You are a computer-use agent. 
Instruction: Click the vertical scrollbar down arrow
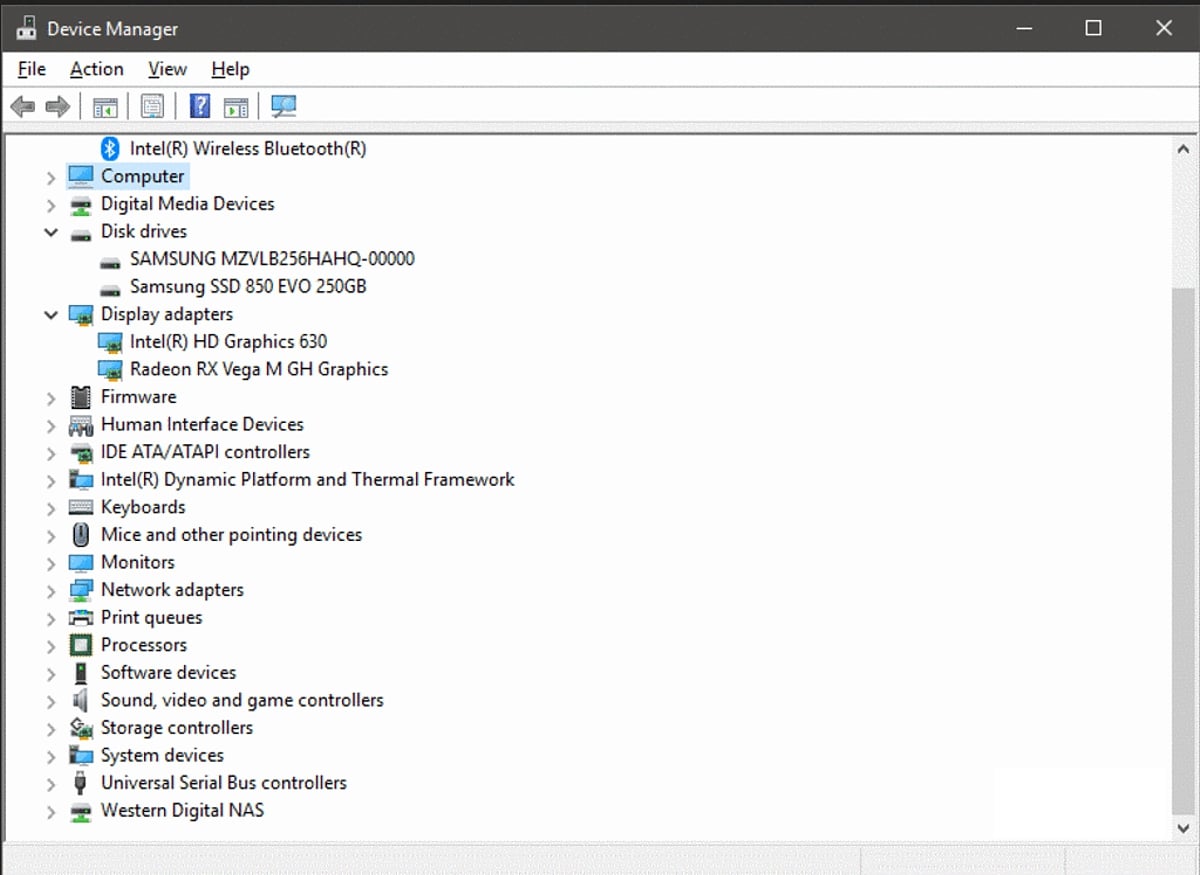pos(1183,827)
